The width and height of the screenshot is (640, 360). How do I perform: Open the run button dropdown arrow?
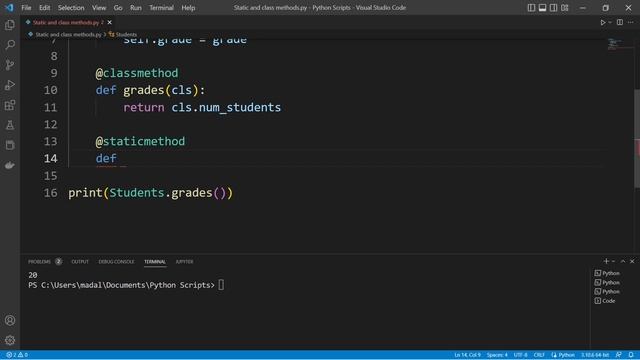coord(610,22)
